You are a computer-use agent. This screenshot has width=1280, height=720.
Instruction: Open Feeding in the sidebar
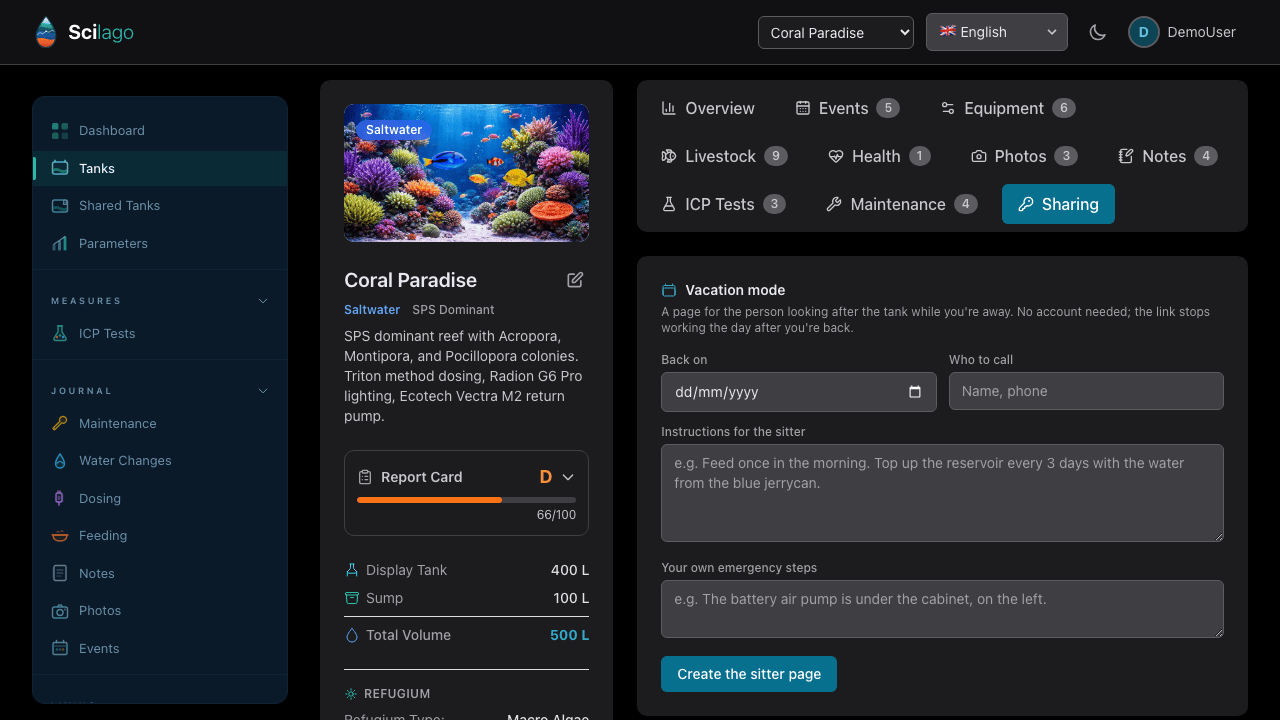[x=160, y=536]
